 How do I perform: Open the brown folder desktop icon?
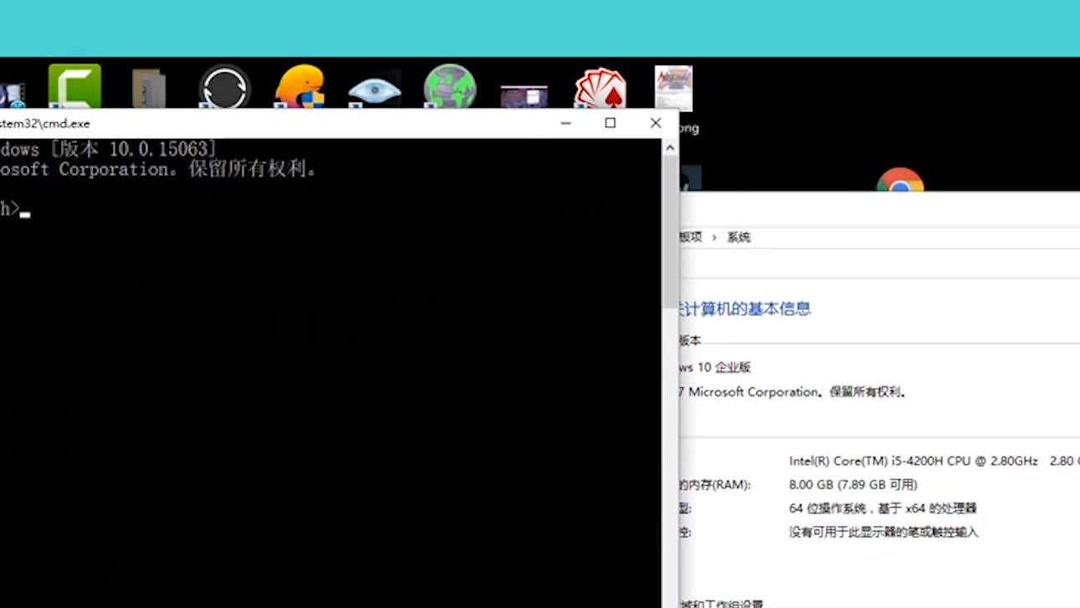coord(148,86)
